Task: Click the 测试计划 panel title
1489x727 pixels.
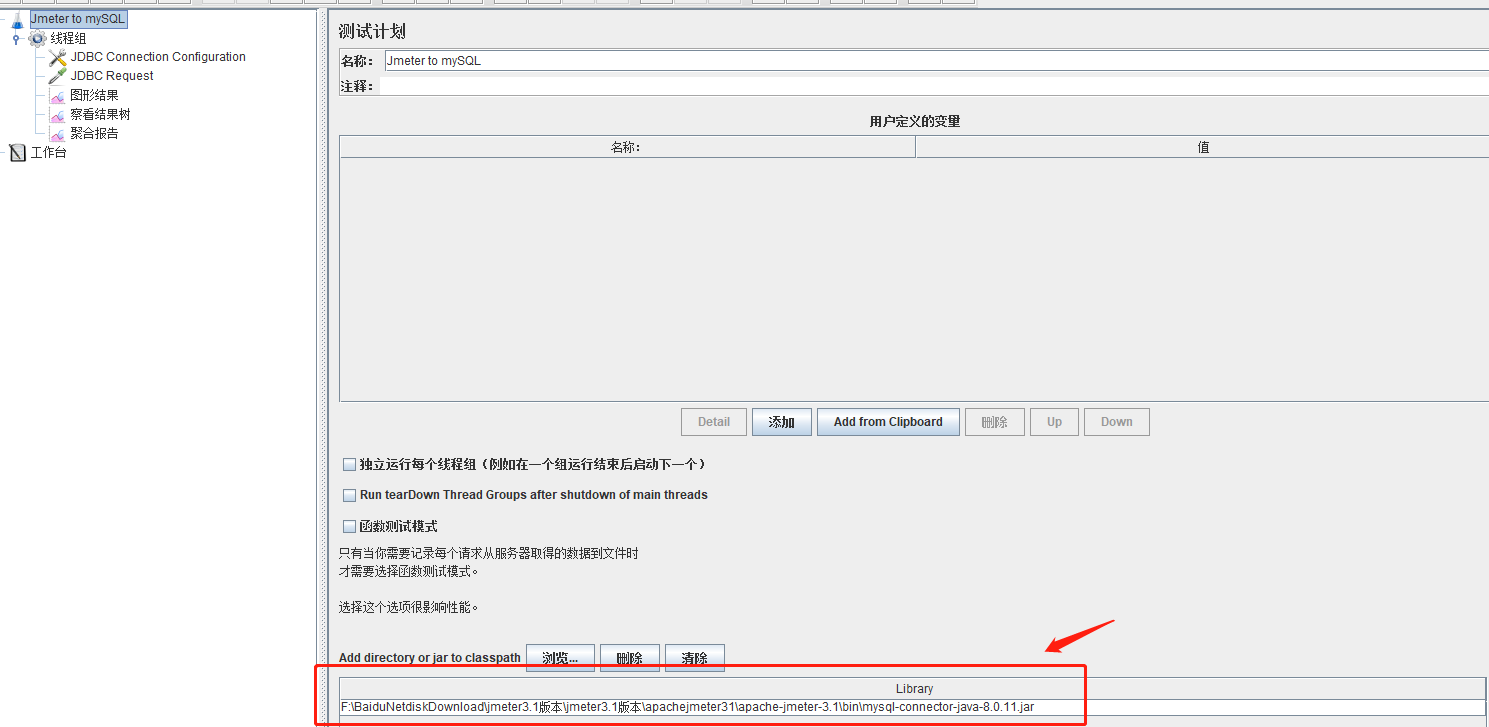Action: [372, 32]
